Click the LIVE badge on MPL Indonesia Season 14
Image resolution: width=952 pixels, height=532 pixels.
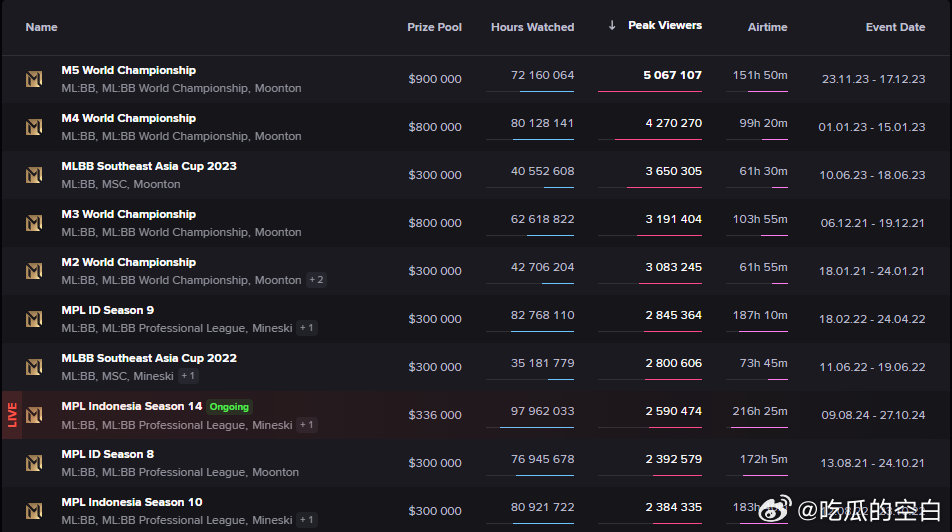point(12,415)
